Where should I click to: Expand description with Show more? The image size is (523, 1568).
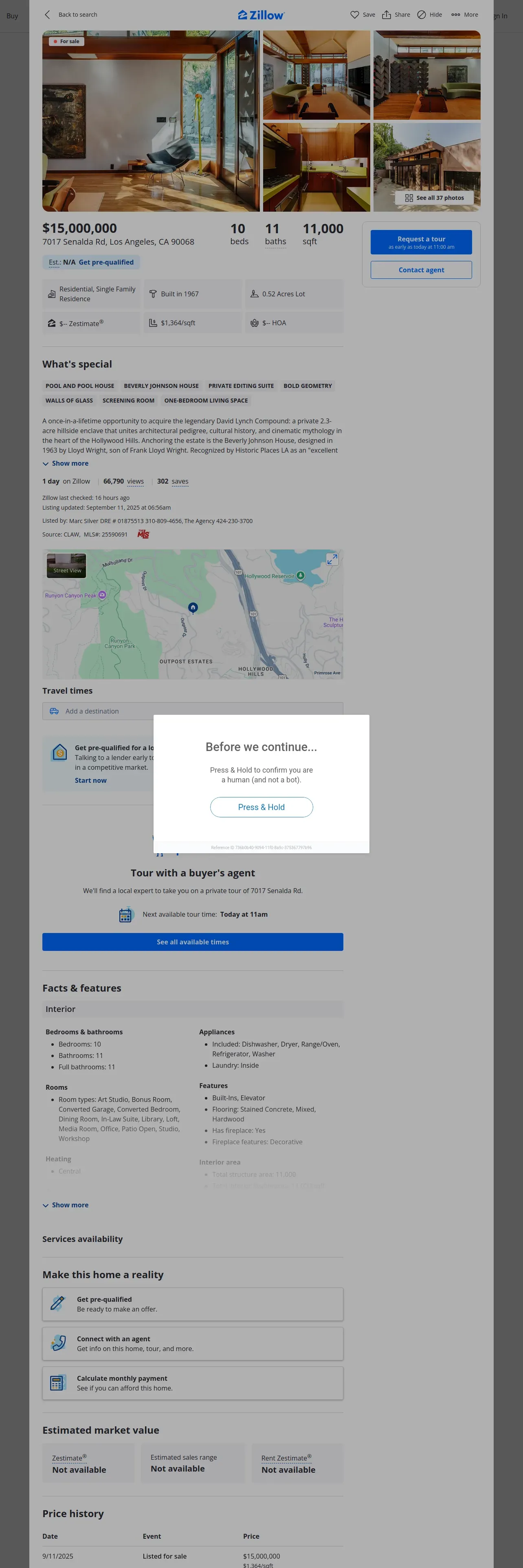(66, 464)
